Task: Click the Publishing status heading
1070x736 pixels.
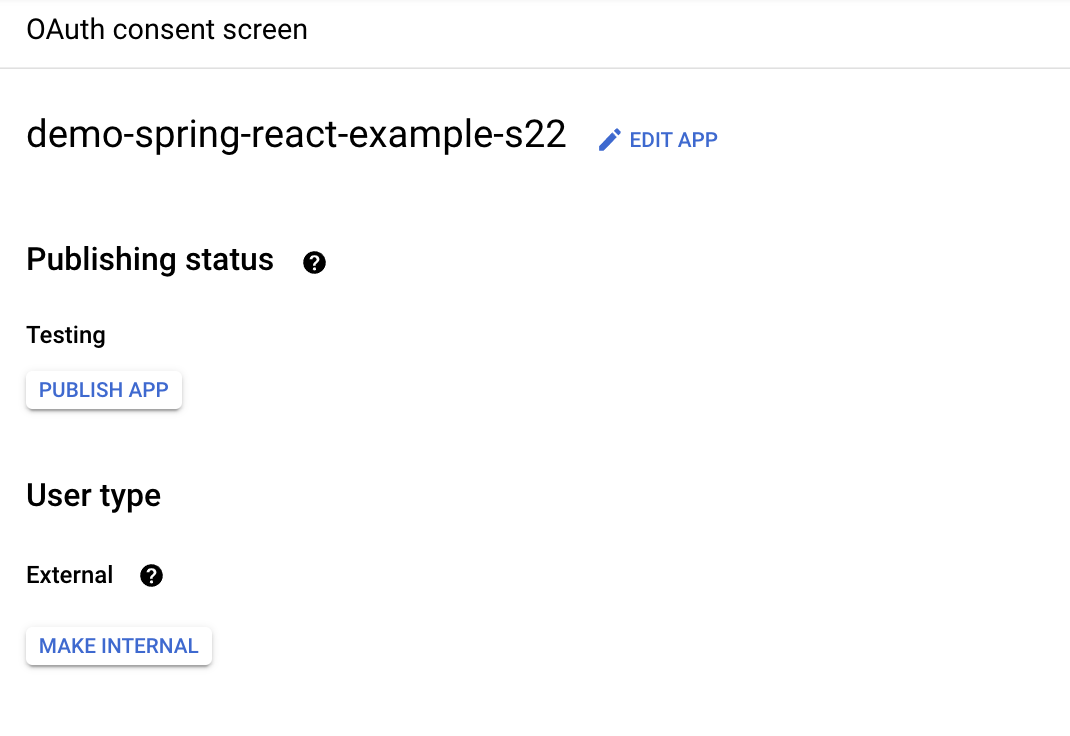Action: click(150, 260)
